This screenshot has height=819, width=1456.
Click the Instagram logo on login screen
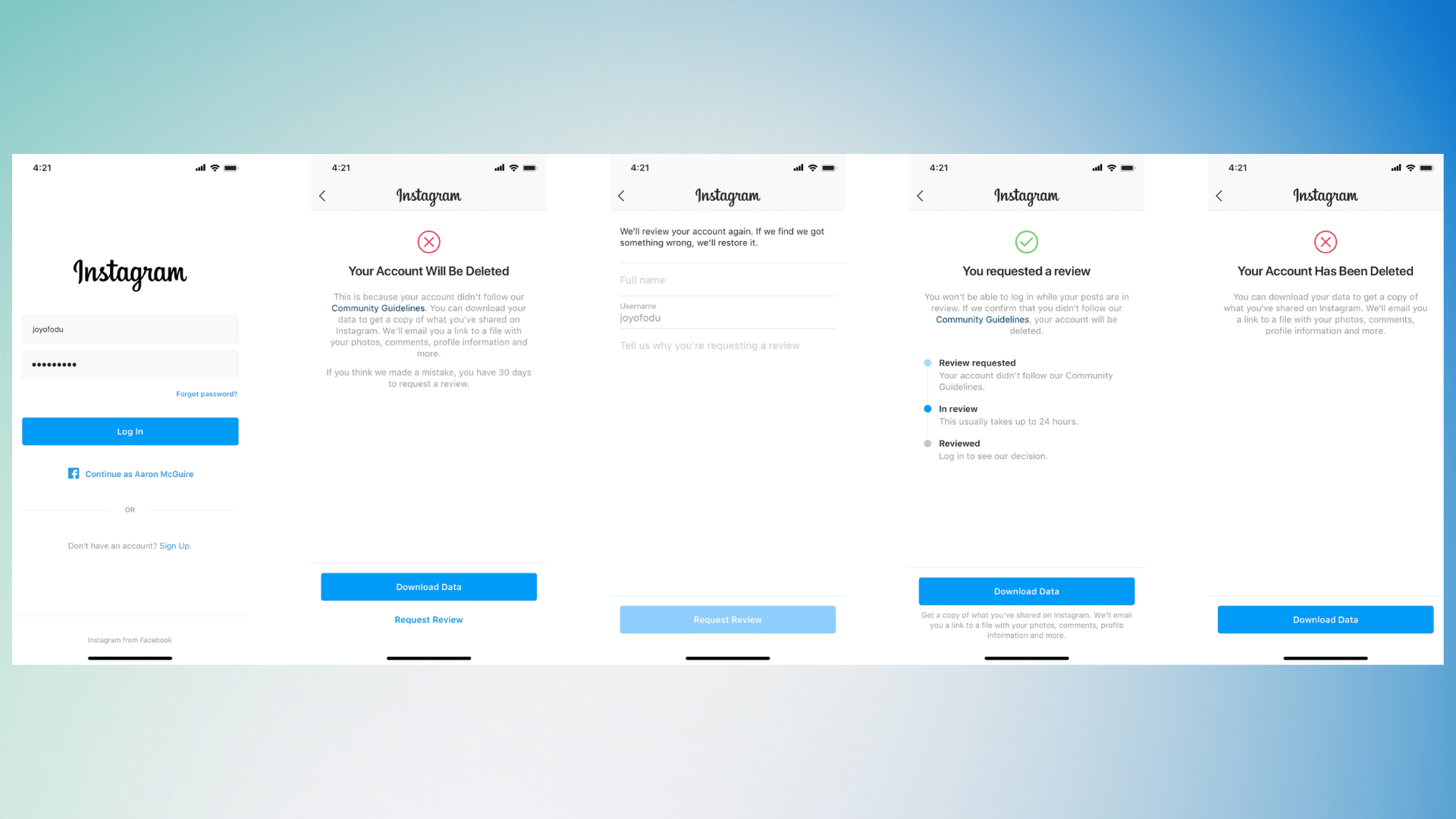pyautogui.click(x=129, y=273)
